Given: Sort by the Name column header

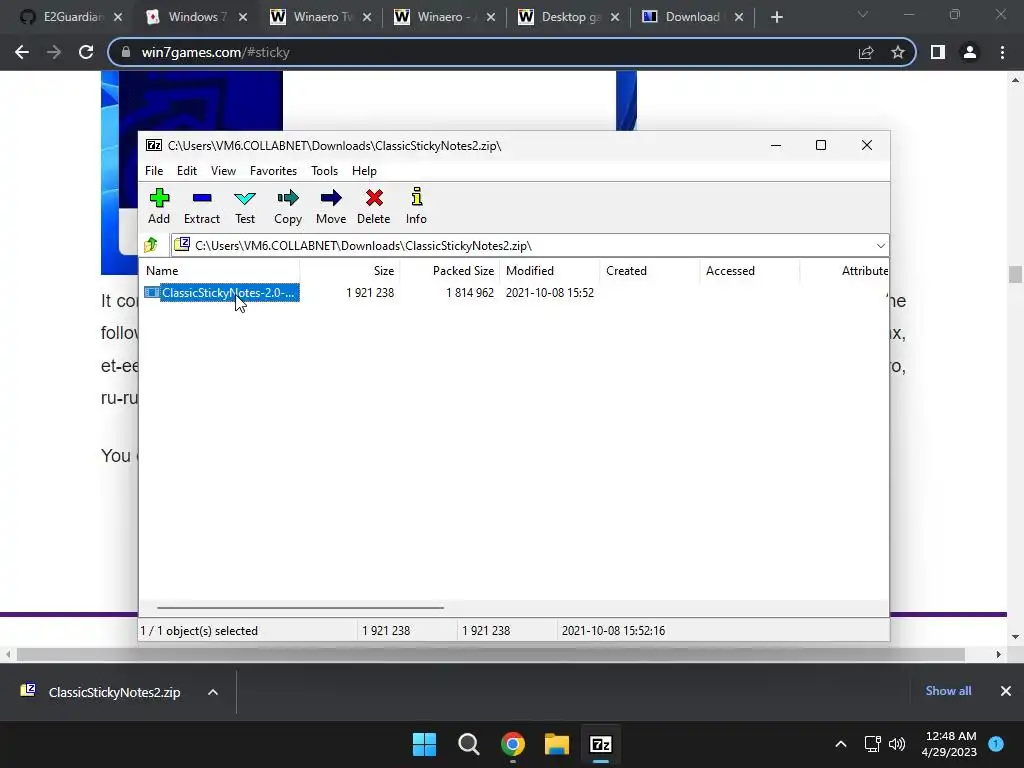Looking at the screenshot, I should 221,270.
